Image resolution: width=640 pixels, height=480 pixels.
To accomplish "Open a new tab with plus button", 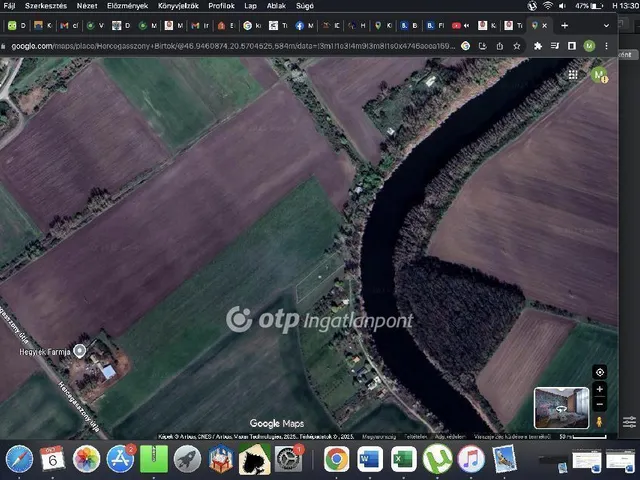I will 564,26.
